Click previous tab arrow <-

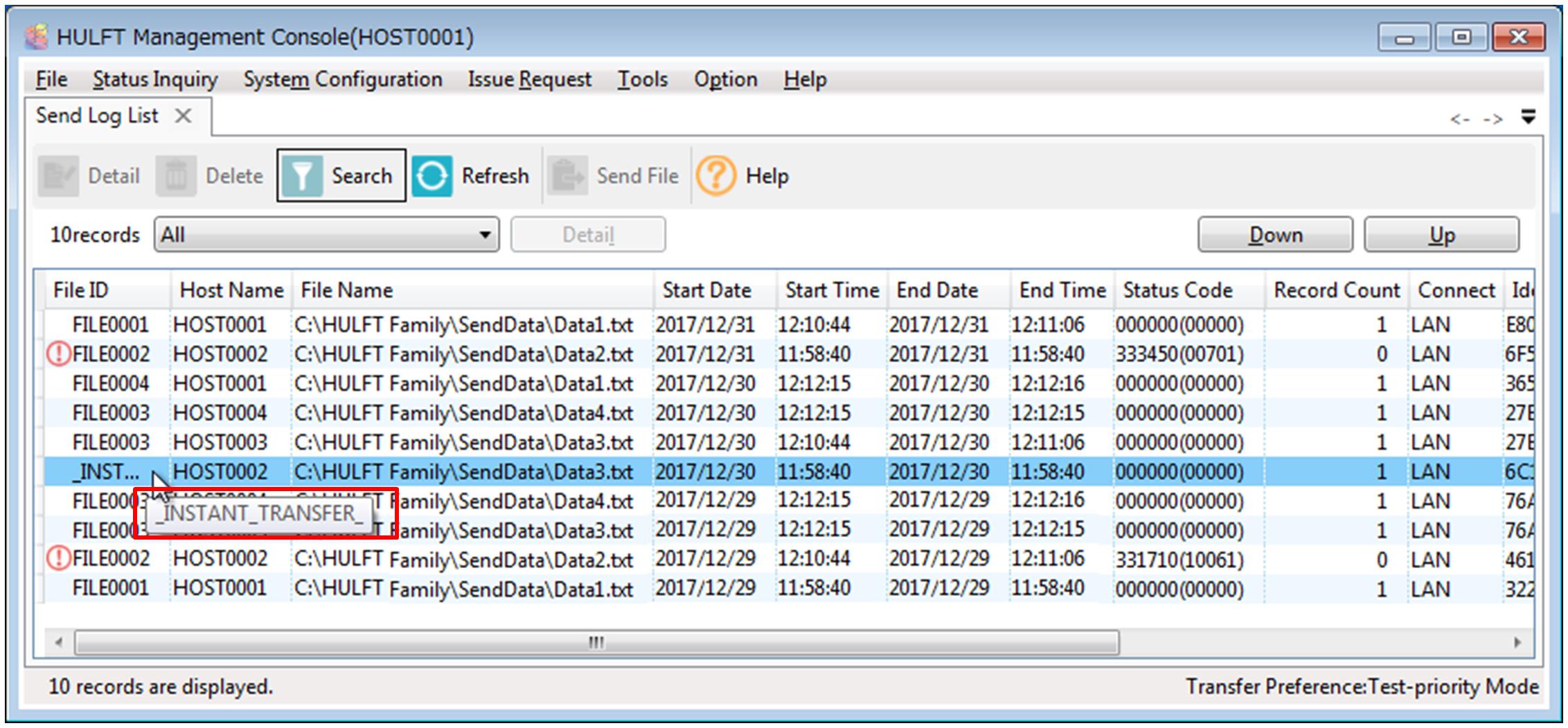[x=1460, y=119]
